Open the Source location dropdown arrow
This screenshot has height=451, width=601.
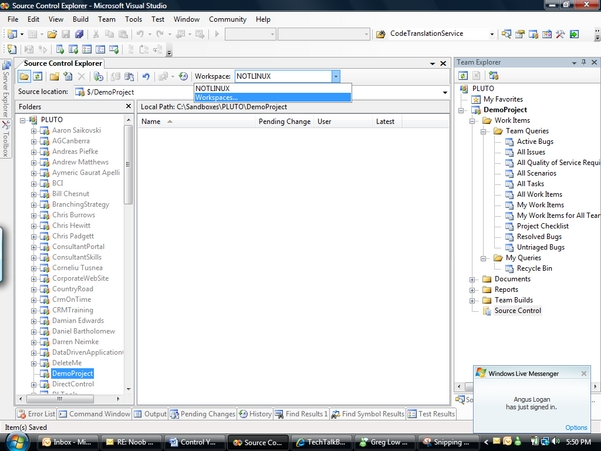point(445,92)
